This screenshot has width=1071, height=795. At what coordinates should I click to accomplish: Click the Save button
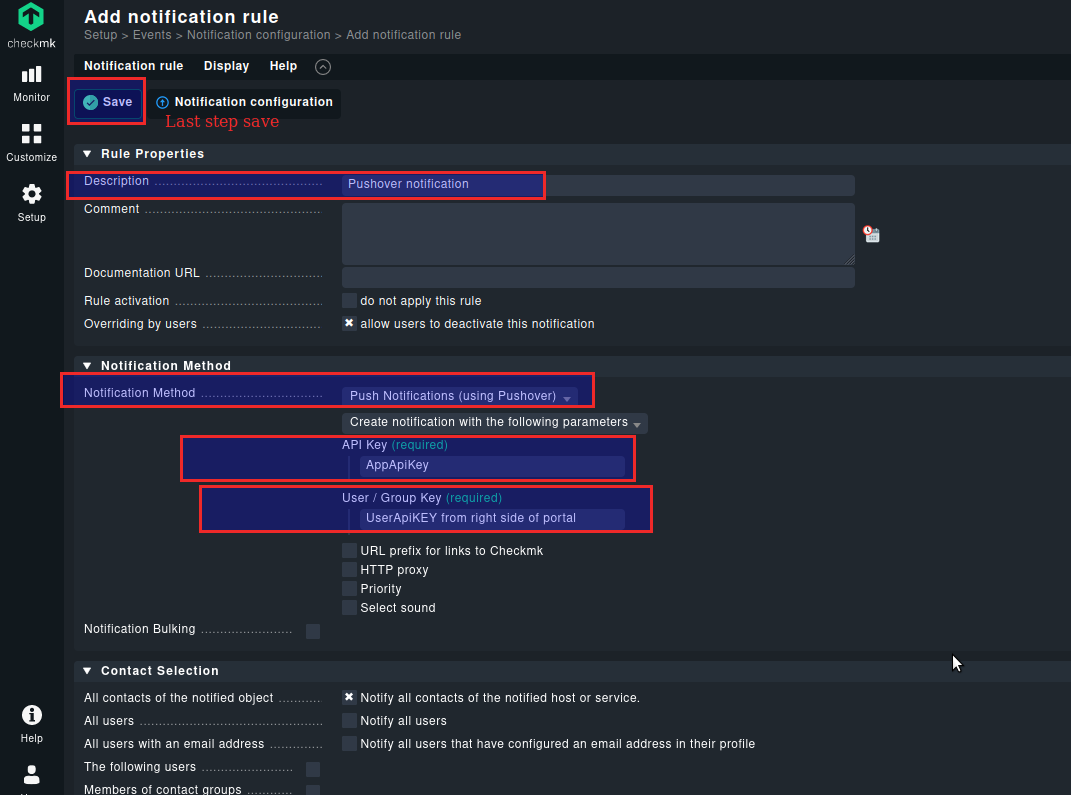108,102
